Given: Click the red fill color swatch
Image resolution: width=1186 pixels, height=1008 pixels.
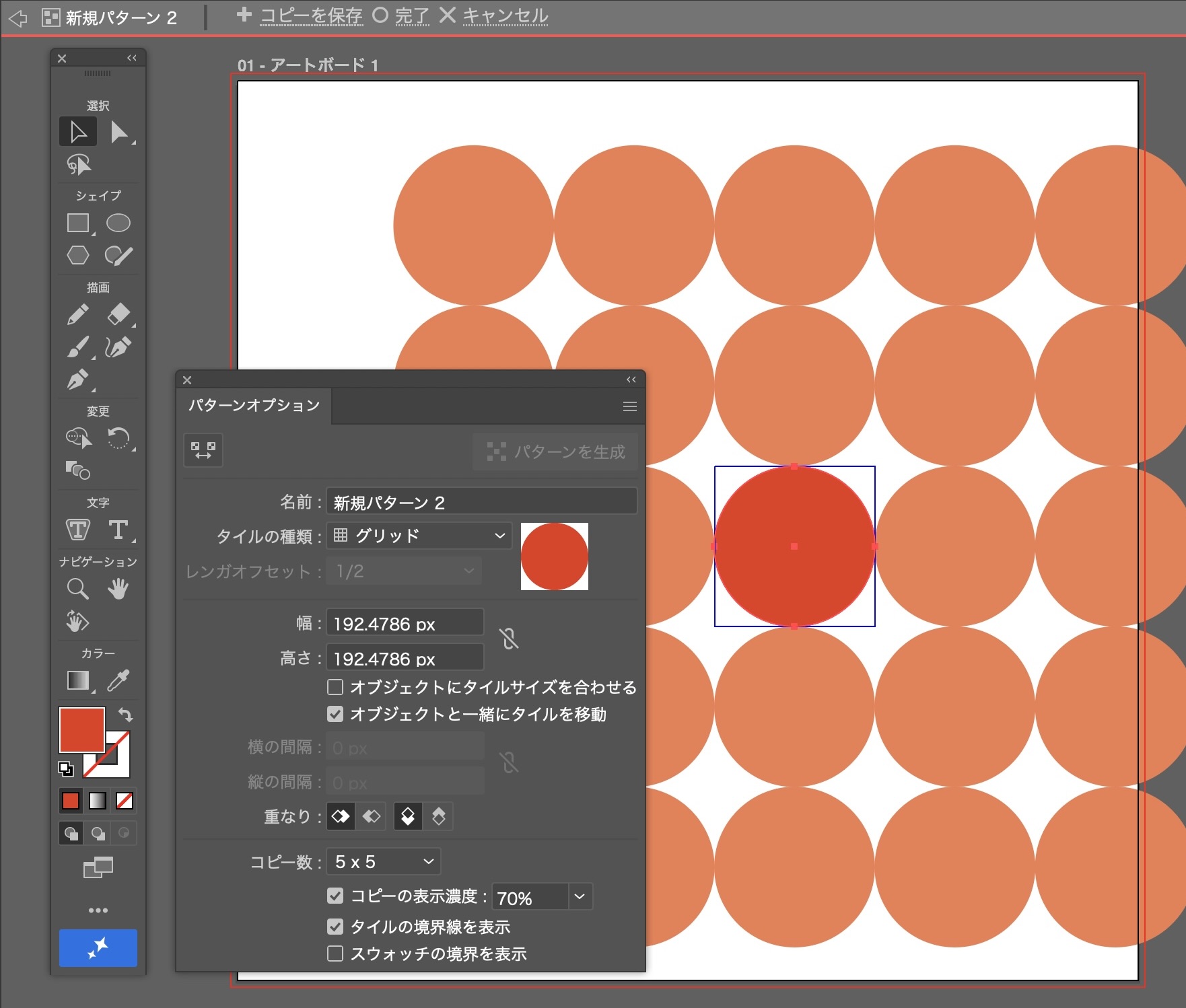Looking at the screenshot, I should click(x=81, y=729).
